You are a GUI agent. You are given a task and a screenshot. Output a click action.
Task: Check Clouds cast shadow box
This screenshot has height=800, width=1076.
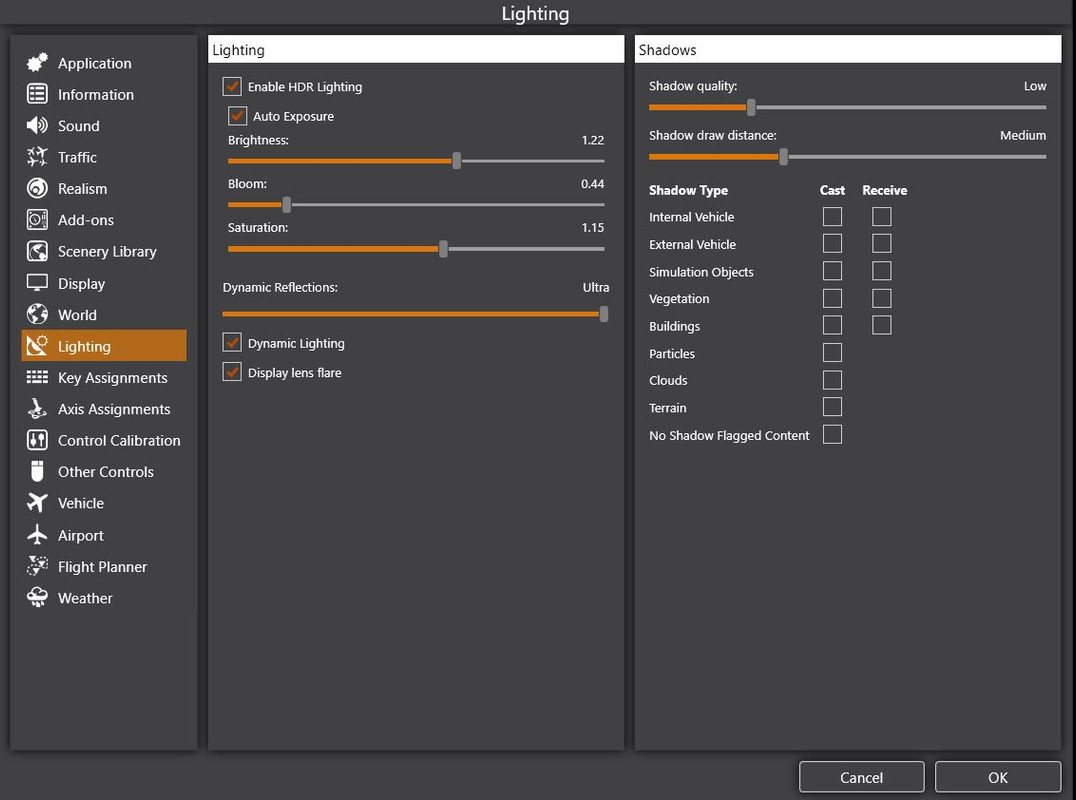pyautogui.click(x=832, y=380)
